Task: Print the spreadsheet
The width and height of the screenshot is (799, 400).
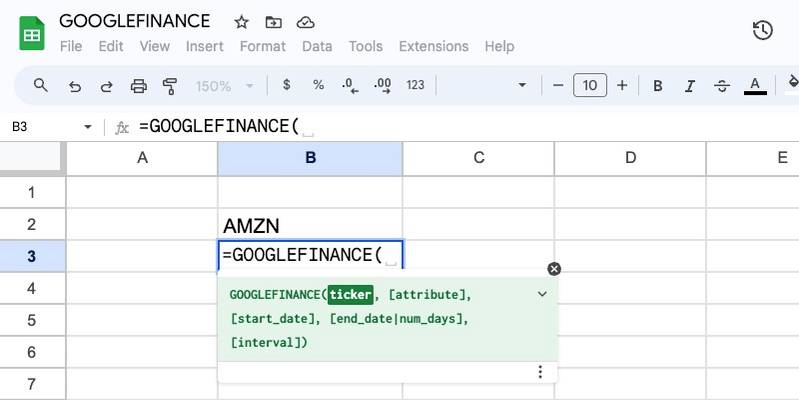Action: [x=139, y=86]
